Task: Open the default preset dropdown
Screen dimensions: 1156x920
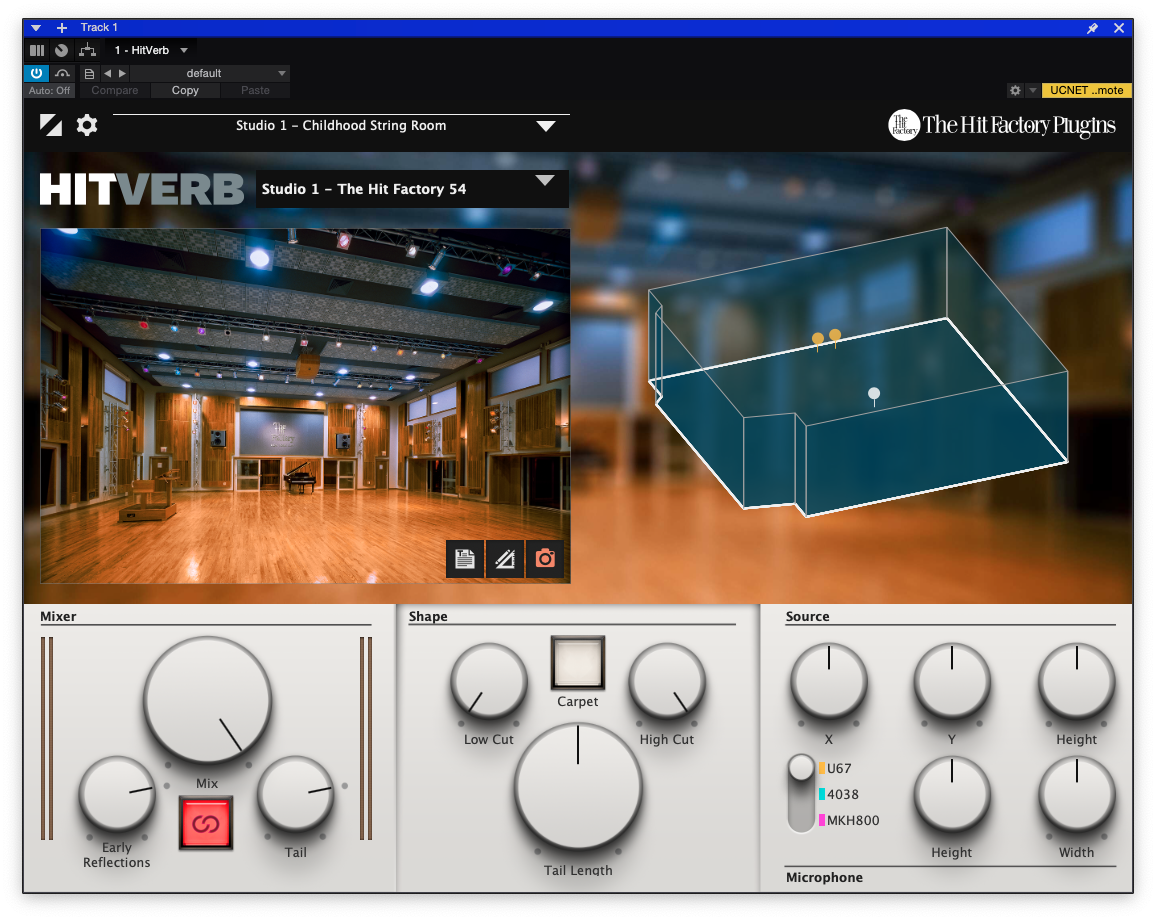Action: click(x=210, y=73)
